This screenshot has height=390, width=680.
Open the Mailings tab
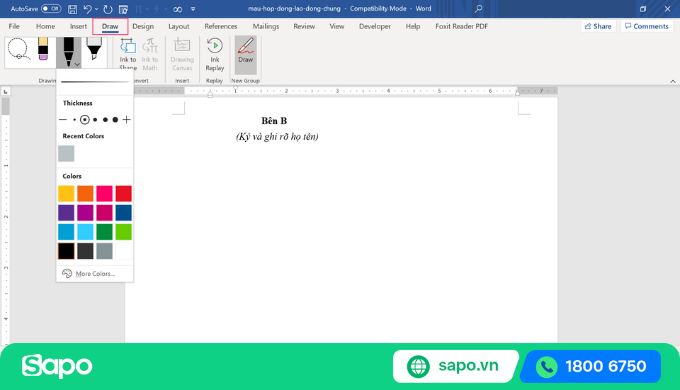pyautogui.click(x=266, y=26)
